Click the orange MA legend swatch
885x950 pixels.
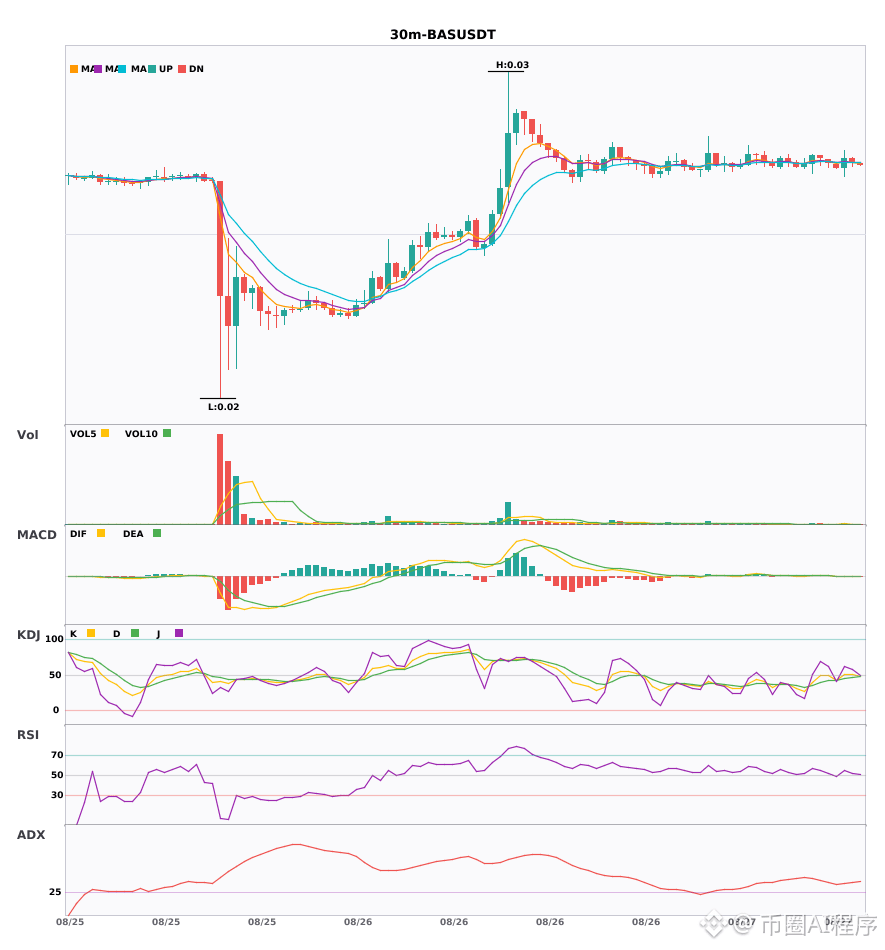click(74, 69)
